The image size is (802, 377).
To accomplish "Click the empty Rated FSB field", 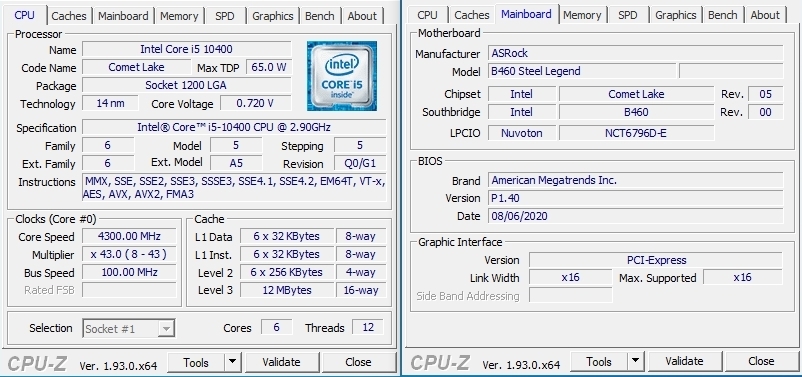I will pyautogui.click(x=129, y=290).
